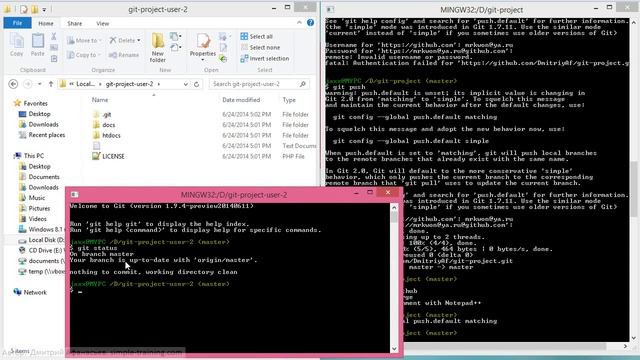Collapse the ribbon with the chevron
Image resolution: width=640 pixels, height=360 pixels.
click(299, 23)
